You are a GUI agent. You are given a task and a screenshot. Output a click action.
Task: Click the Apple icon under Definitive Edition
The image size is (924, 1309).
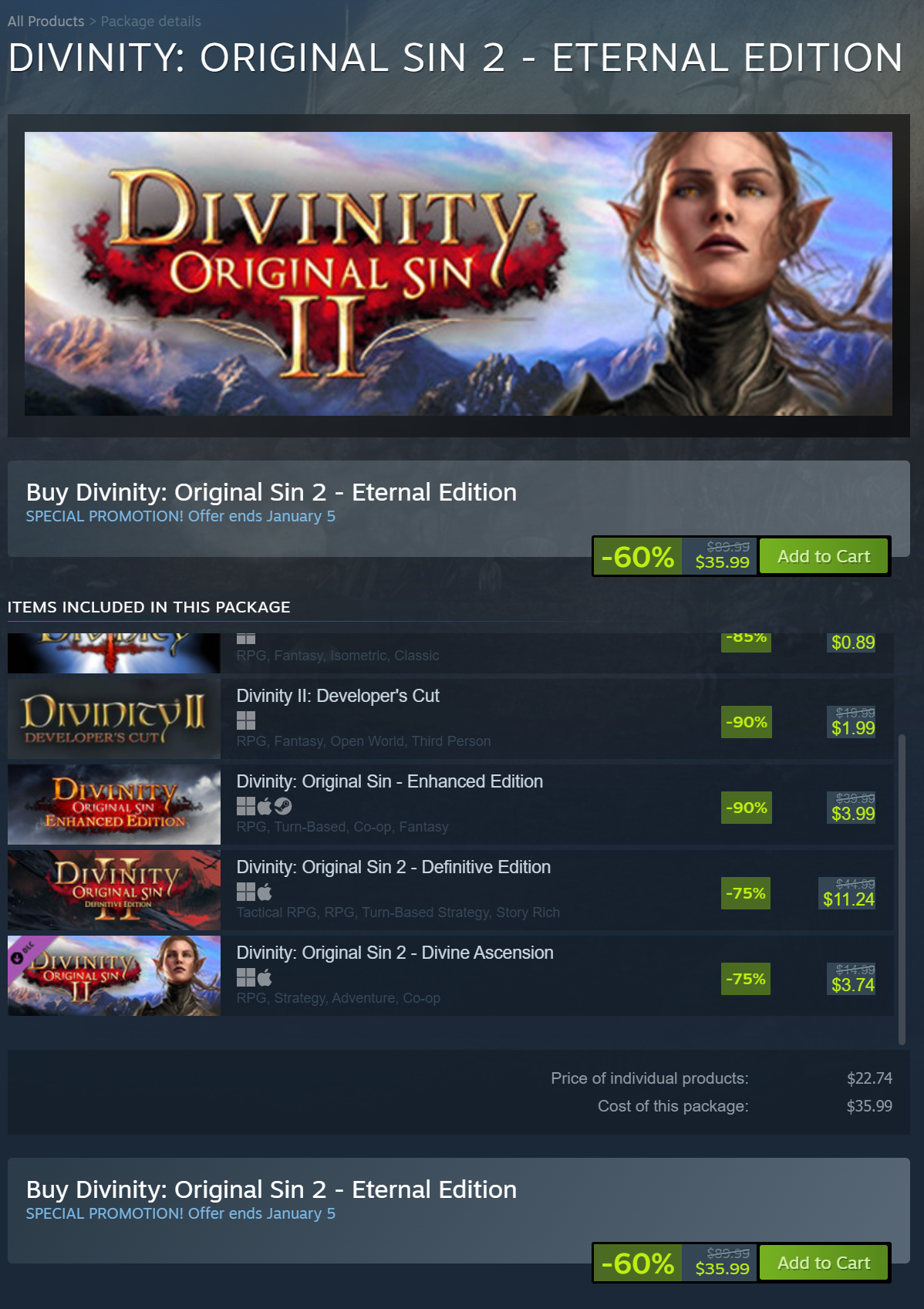[265, 892]
